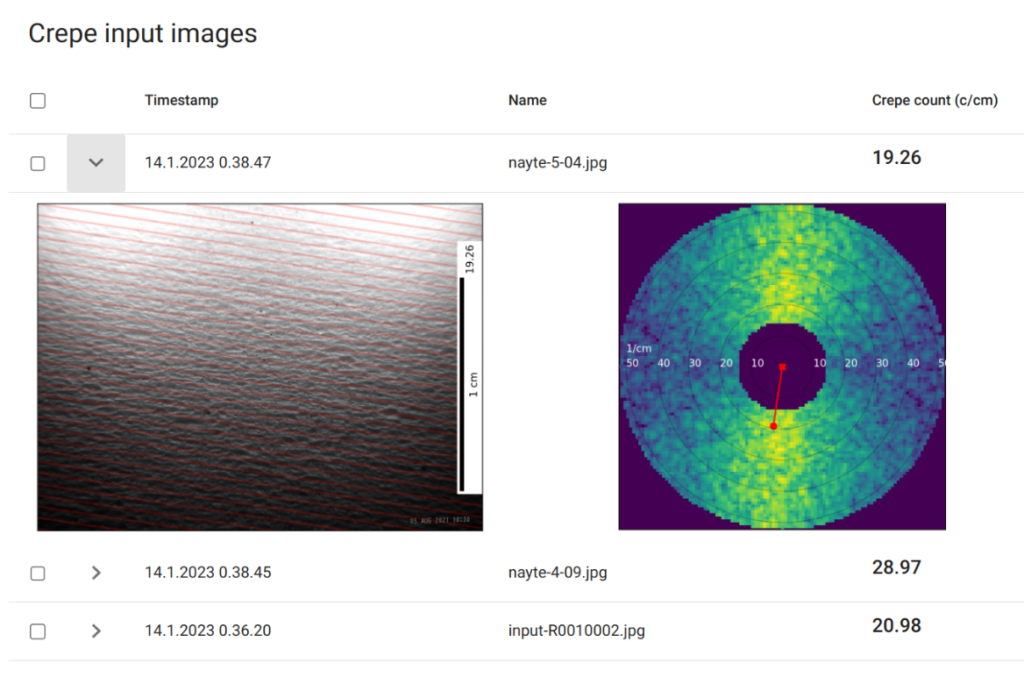Open the circular frequency spectrum plot
Image resolution: width=1024 pixels, height=677 pixels.
pyautogui.click(x=782, y=366)
